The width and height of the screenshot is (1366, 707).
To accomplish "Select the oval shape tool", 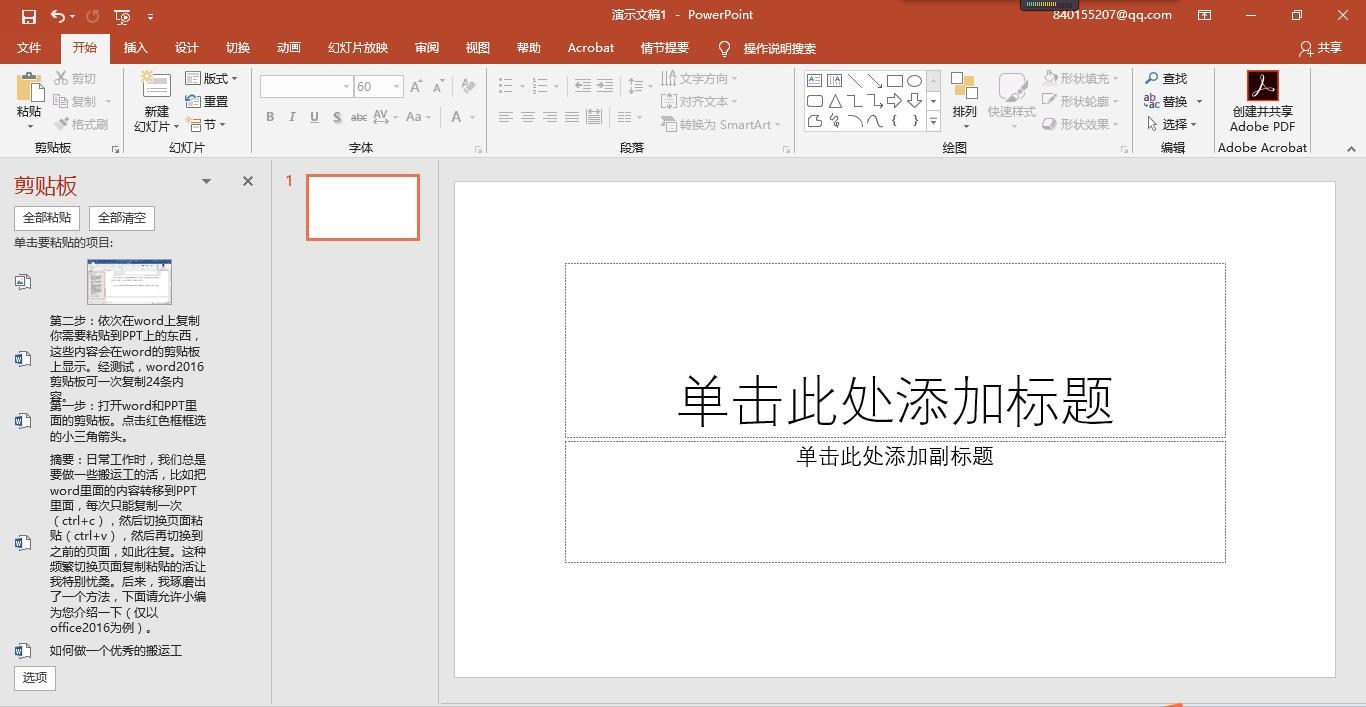I will 913,80.
